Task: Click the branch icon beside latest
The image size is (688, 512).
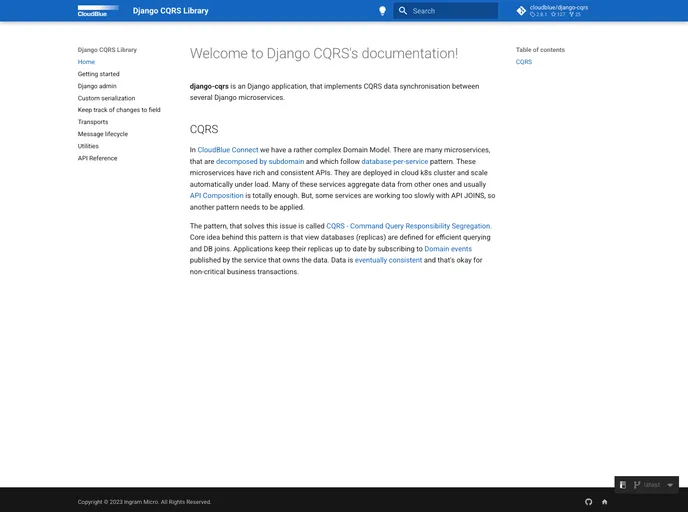Action: pos(637,485)
